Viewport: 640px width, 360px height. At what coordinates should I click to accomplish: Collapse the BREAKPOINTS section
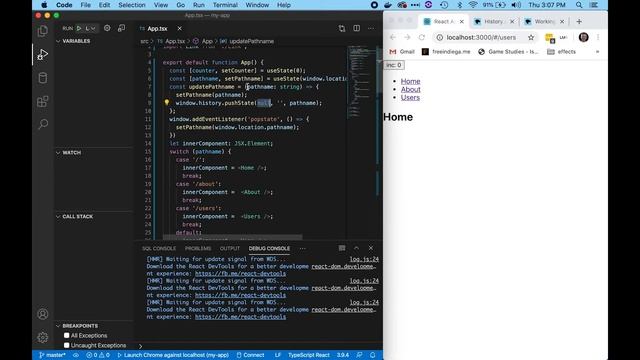click(x=58, y=326)
